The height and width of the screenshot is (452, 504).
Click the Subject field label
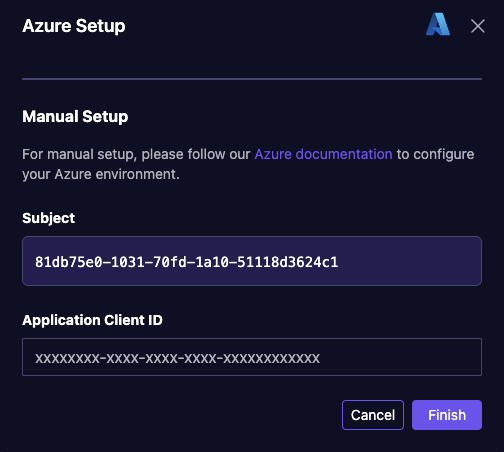point(49,218)
